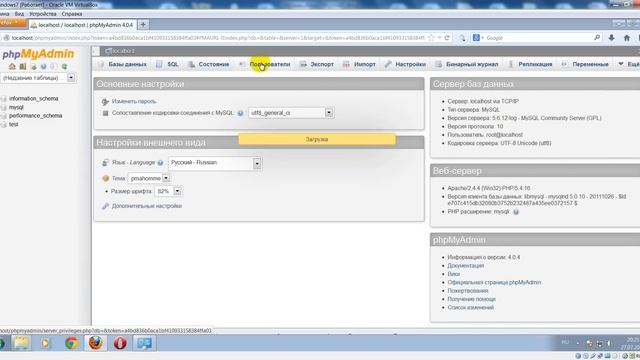Open the Настройки tab

pos(405,64)
